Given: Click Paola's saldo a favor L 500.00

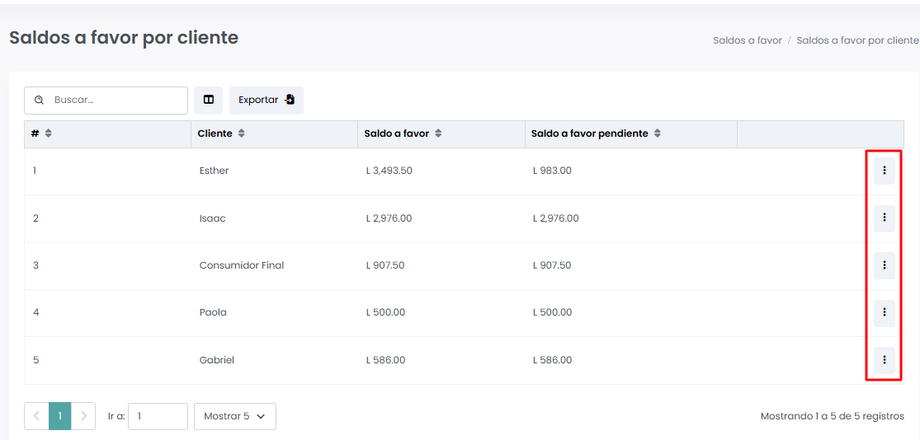Looking at the screenshot, I should coord(385,312).
